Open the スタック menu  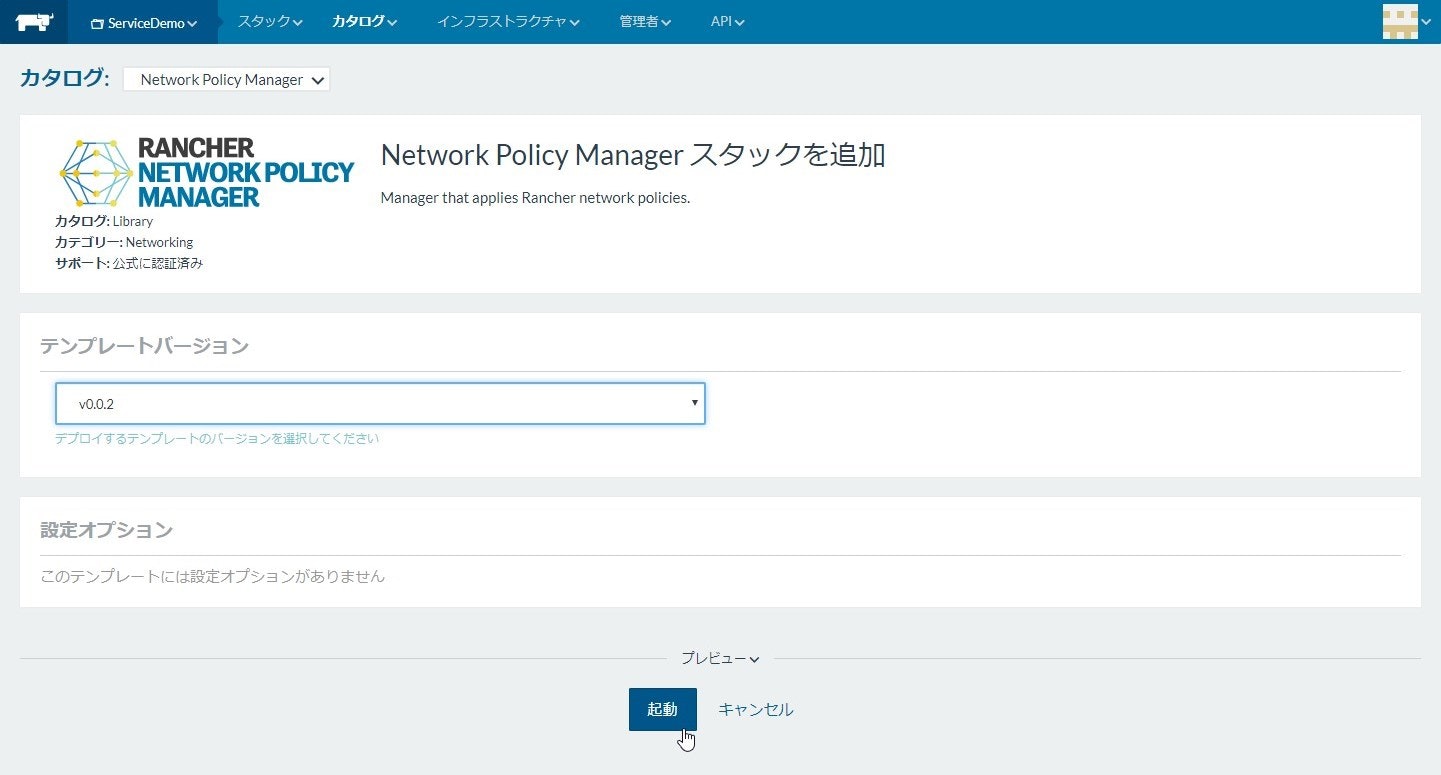point(270,21)
